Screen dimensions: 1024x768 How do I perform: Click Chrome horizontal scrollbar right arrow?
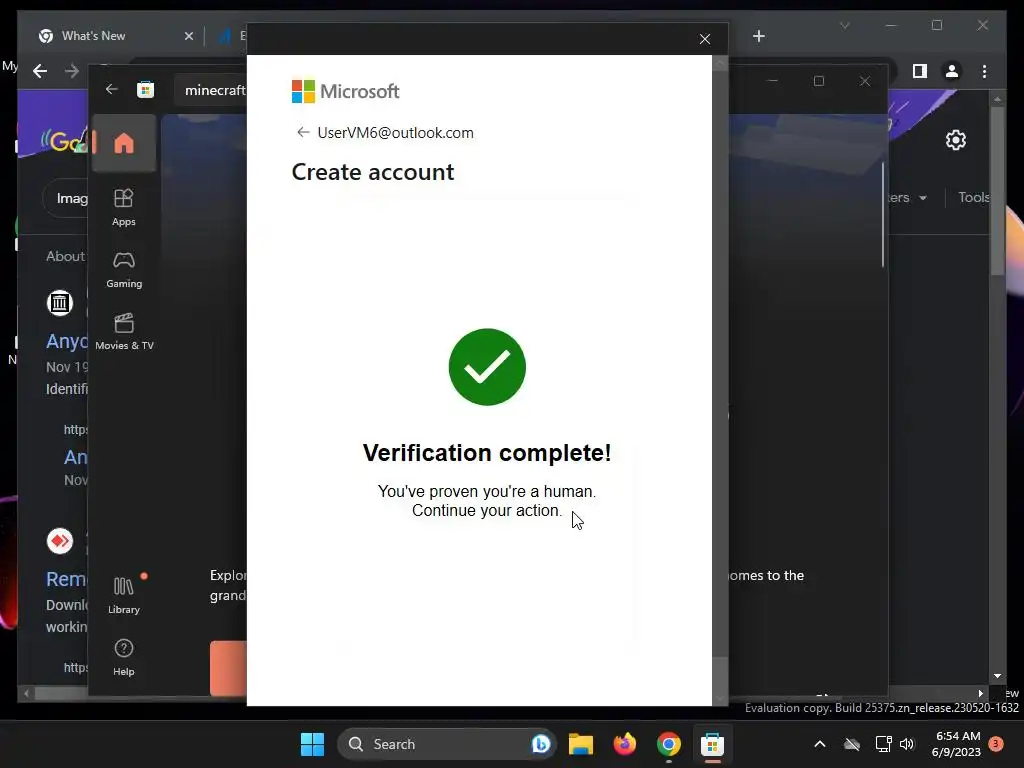(980, 694)
